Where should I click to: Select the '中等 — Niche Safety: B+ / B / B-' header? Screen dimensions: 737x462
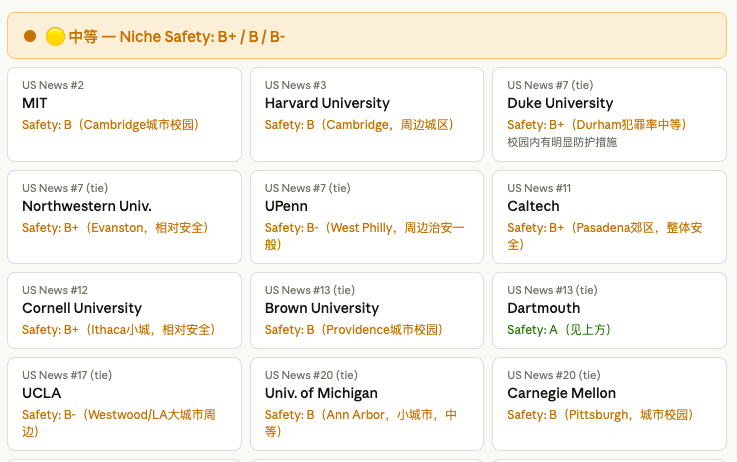pyautogui.click(x=367, y=36)
